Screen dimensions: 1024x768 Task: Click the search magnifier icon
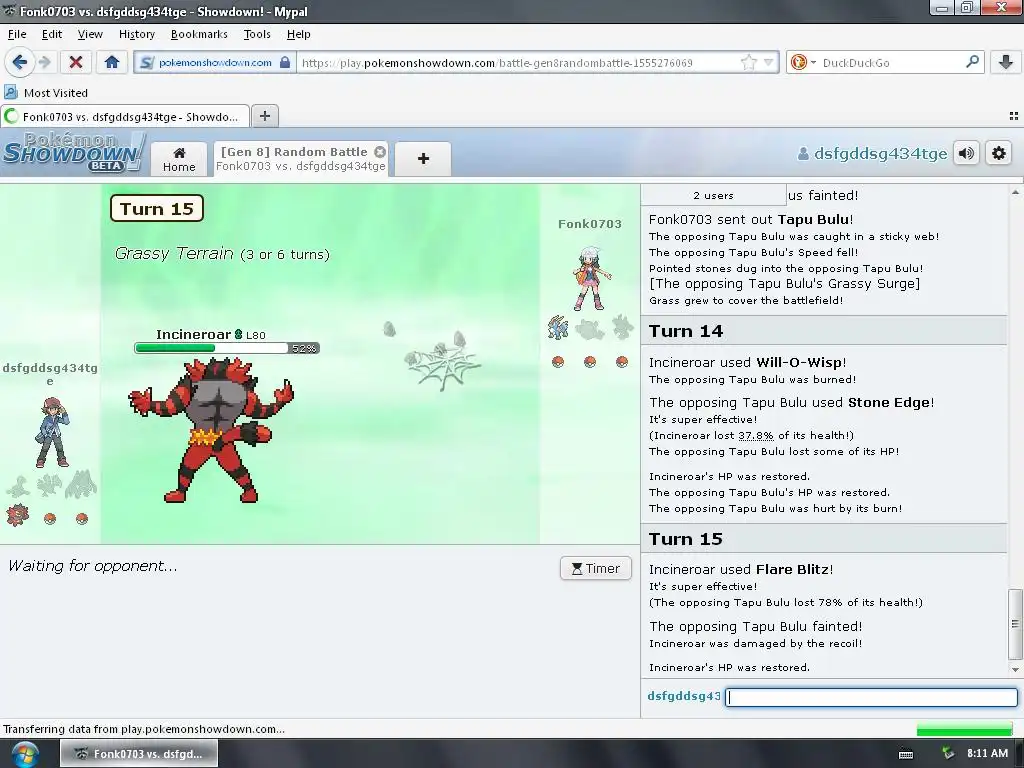click(972, 62)
